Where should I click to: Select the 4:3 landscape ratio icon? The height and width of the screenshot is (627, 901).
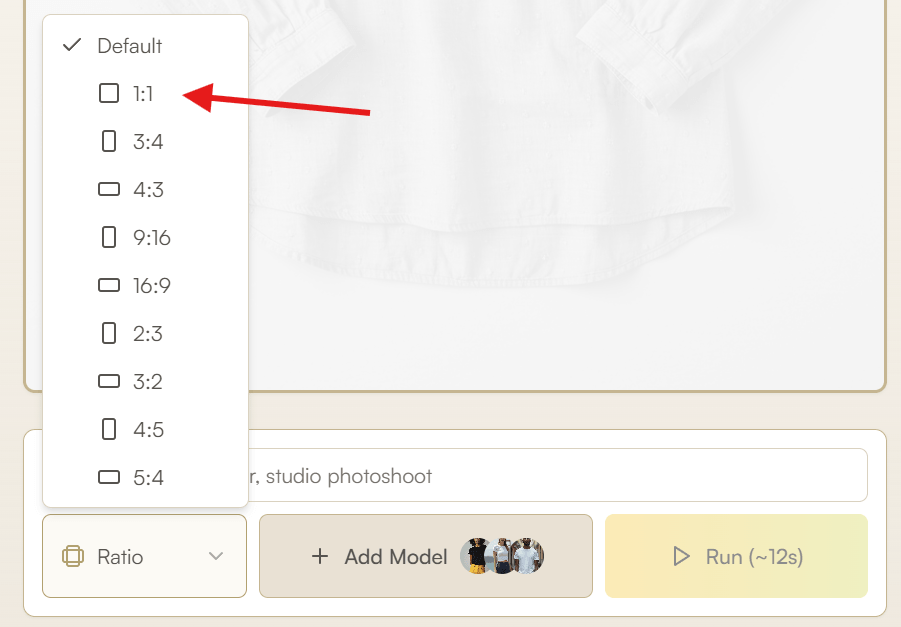coord(109,190)
